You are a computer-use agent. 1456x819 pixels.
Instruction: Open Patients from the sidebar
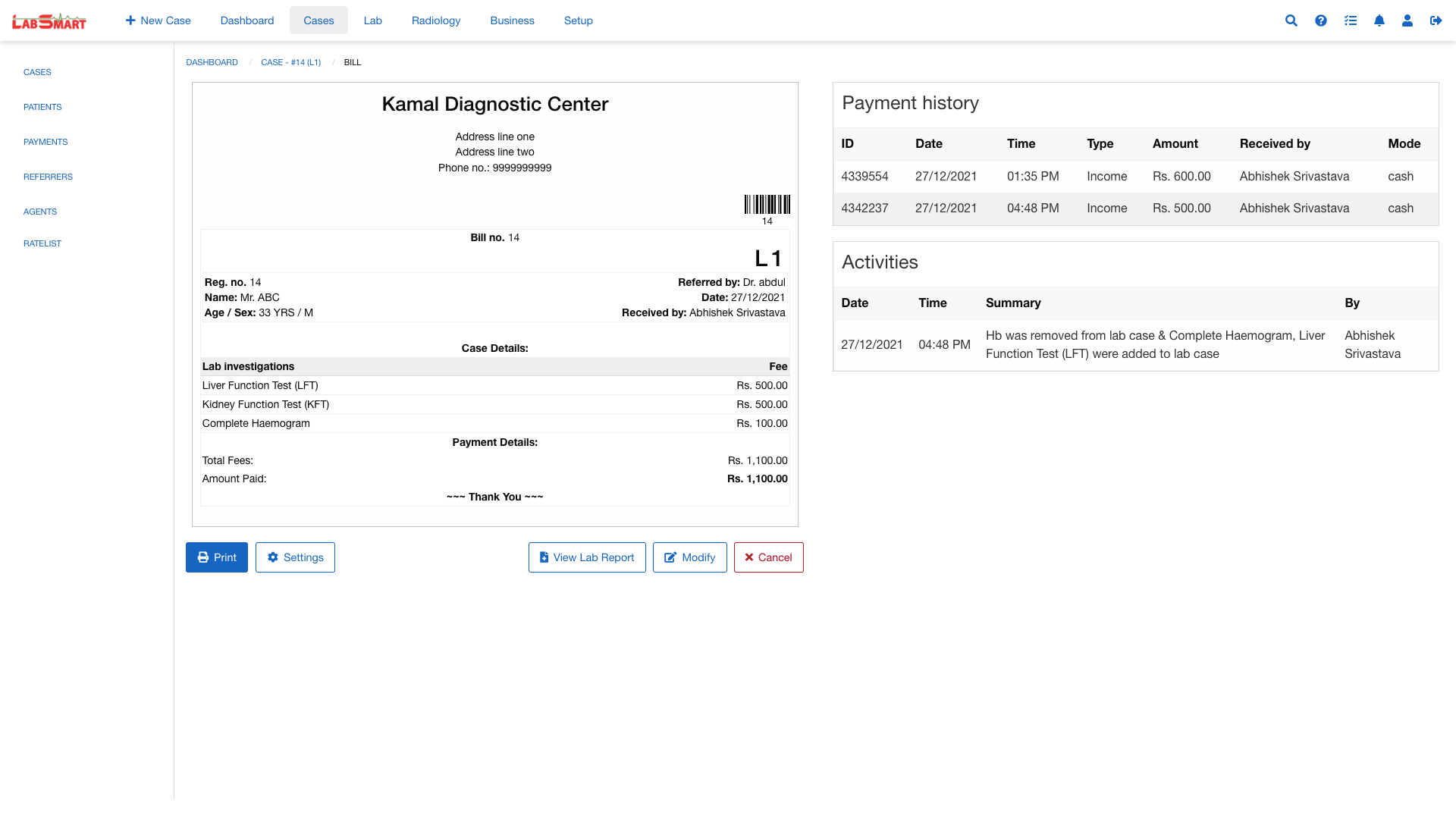[42, 107]
